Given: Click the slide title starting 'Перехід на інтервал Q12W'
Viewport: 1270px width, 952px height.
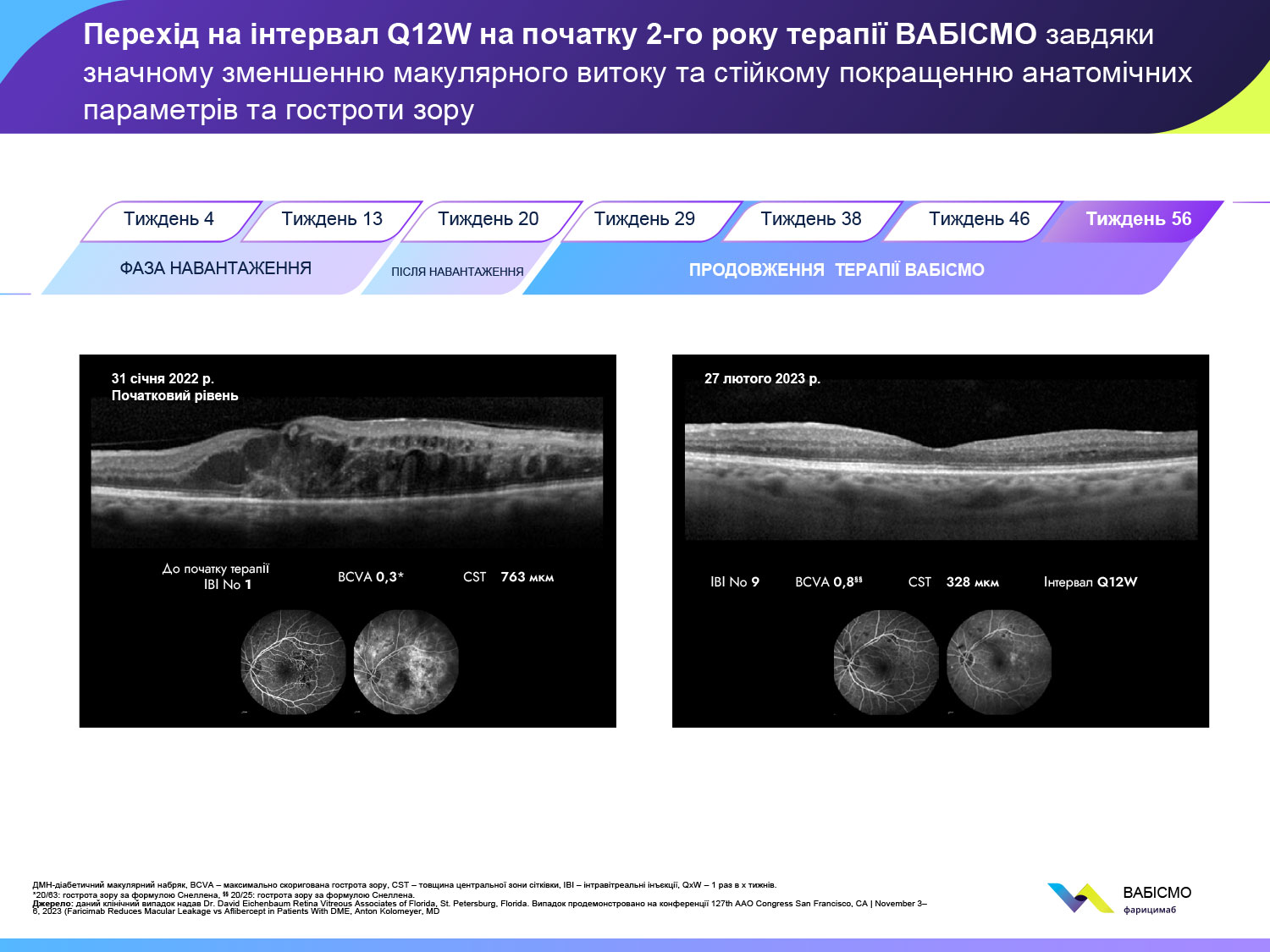Looking at the screenshot, I should (638, 72).
